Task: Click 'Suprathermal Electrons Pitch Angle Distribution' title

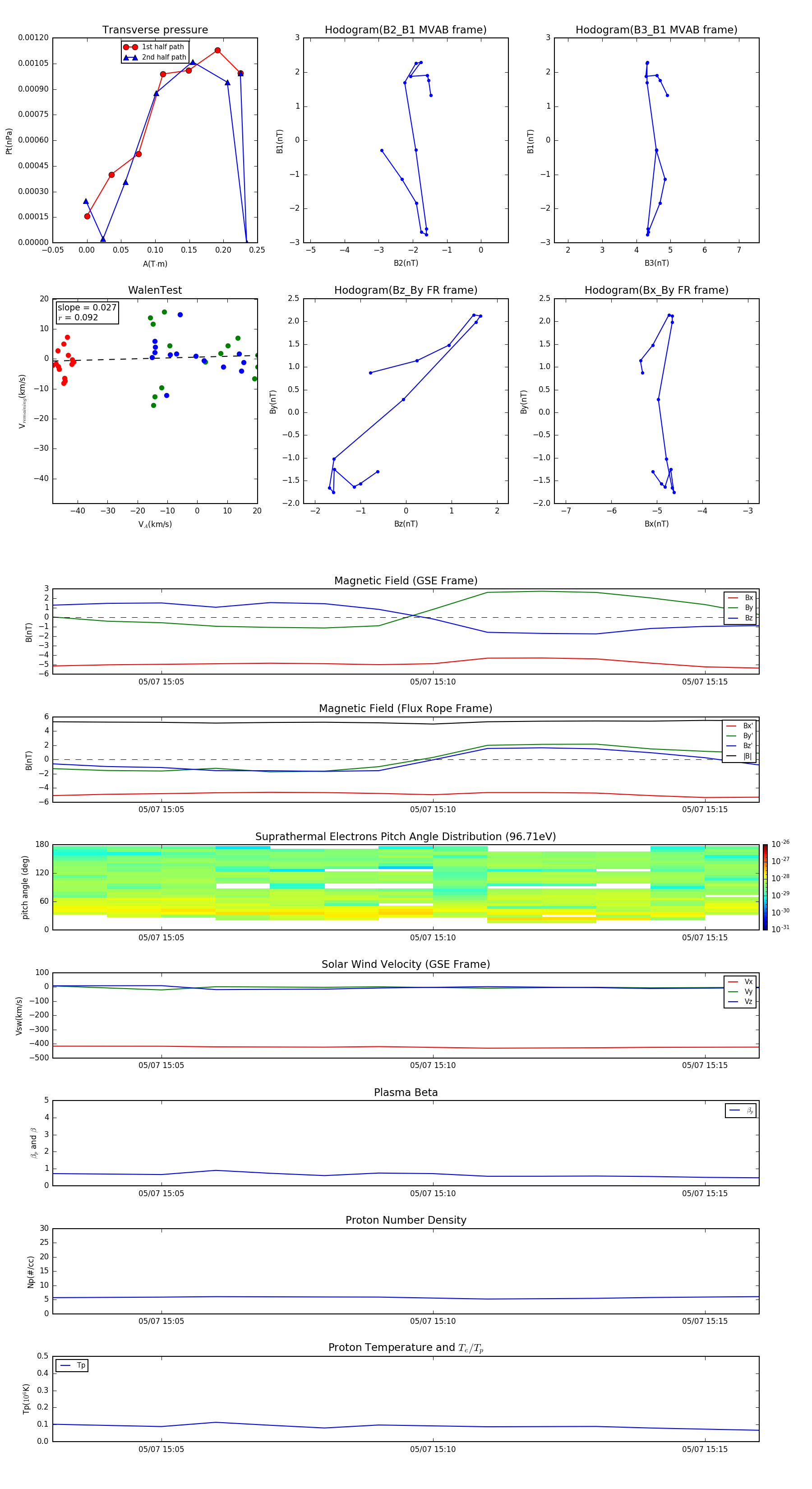Action: 406,837
